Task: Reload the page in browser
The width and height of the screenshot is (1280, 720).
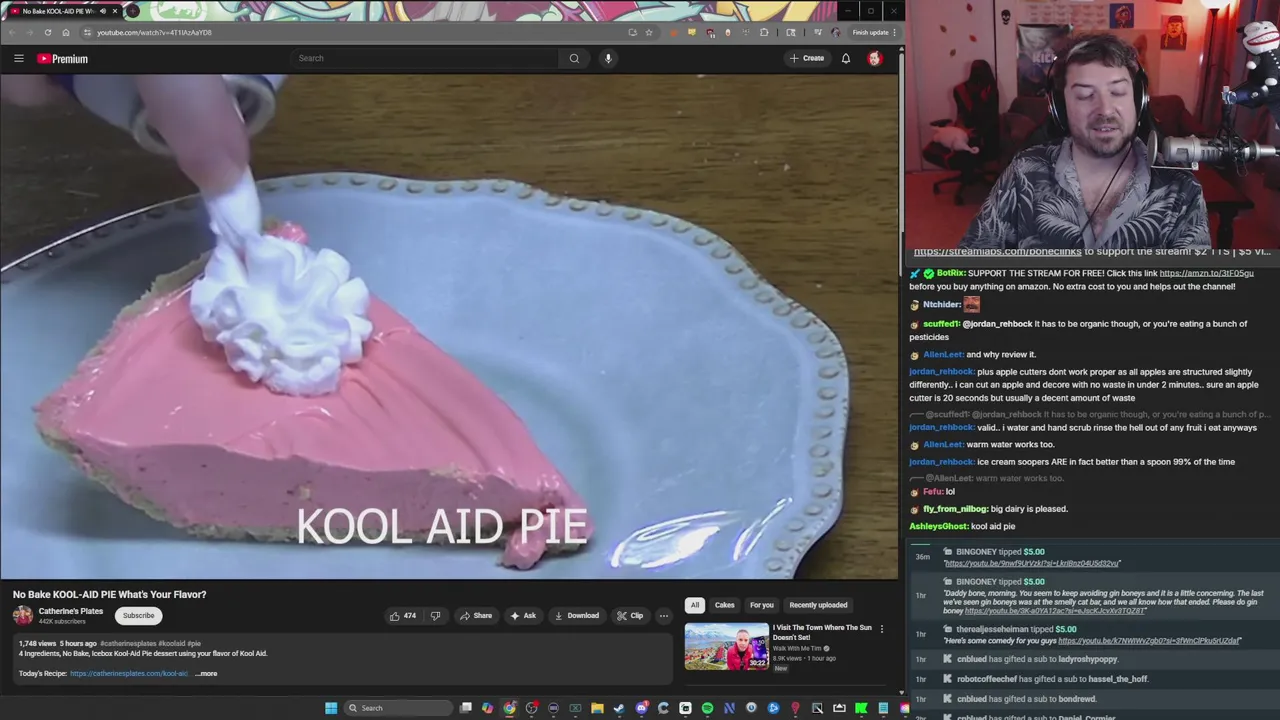Action: (47, 32)
